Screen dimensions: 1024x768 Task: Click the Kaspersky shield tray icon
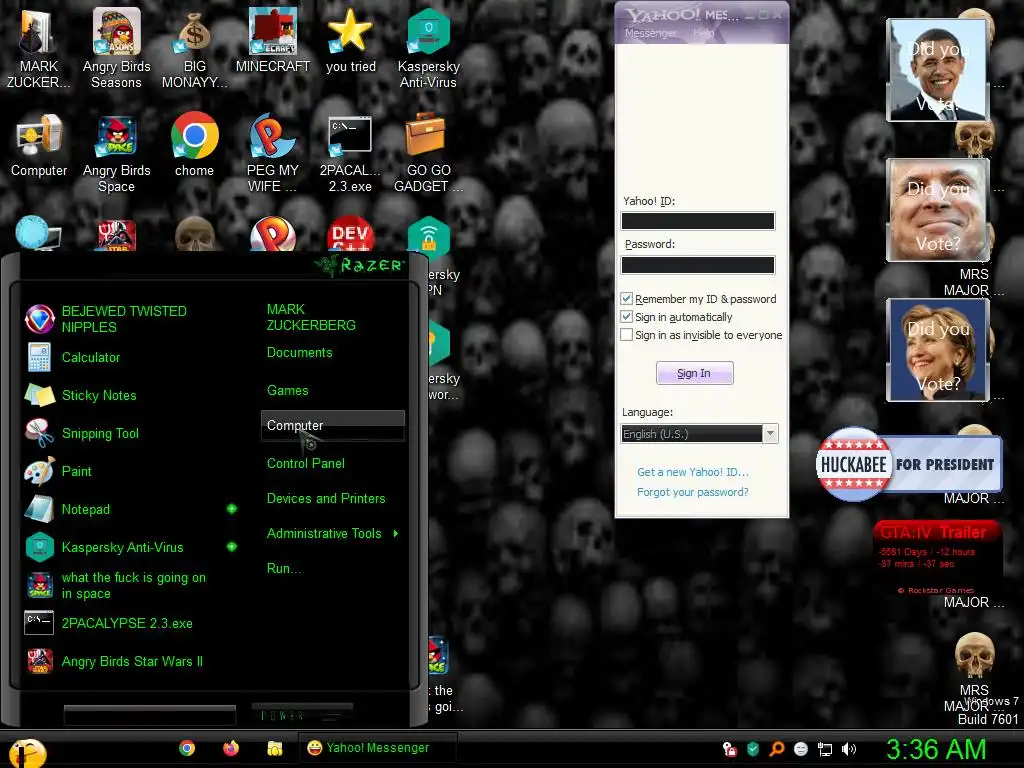[x=753, y=749]
